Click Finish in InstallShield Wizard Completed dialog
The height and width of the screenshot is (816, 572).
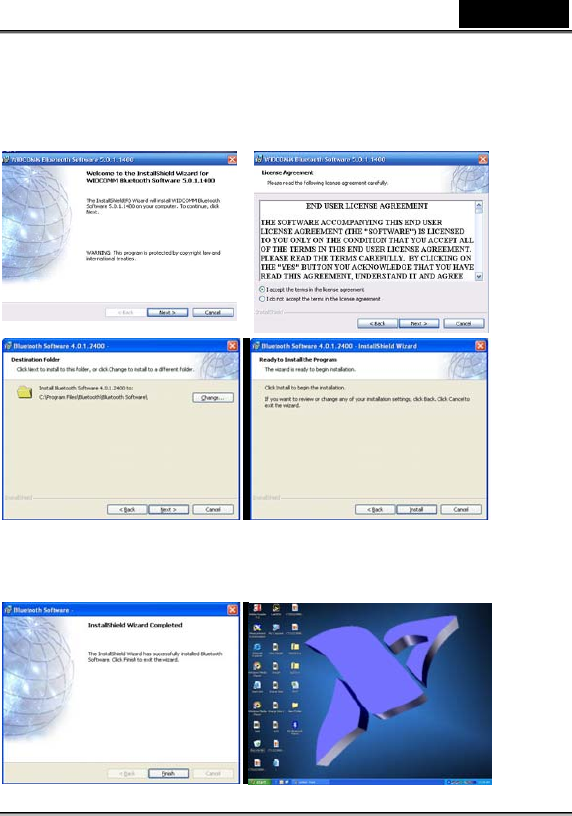click(x=169, y=773)
